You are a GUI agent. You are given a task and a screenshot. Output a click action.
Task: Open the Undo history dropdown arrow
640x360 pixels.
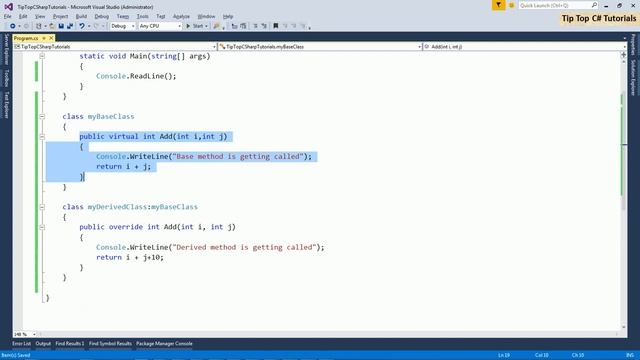(x=89, y=26)
